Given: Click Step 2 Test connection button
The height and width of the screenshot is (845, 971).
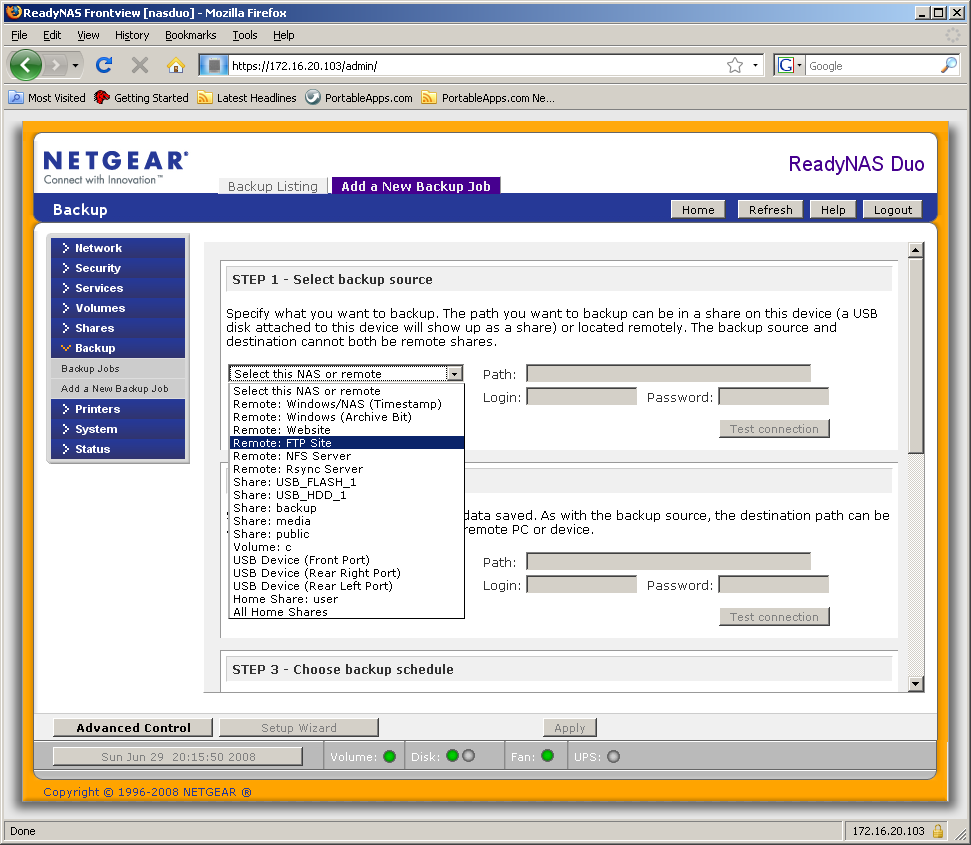Looking at the screenshot, I should pos(774,617).
